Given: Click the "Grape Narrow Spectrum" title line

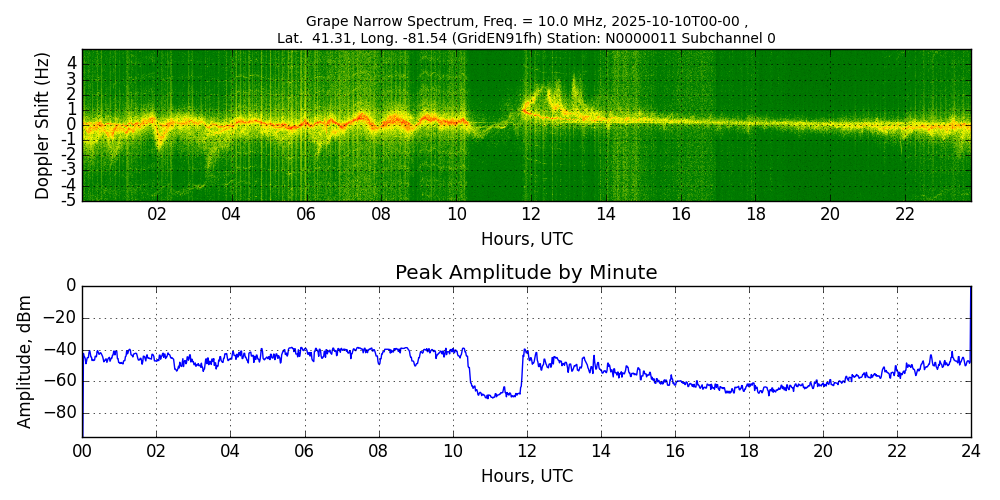Looking at the screenshot, I should 526,21.
